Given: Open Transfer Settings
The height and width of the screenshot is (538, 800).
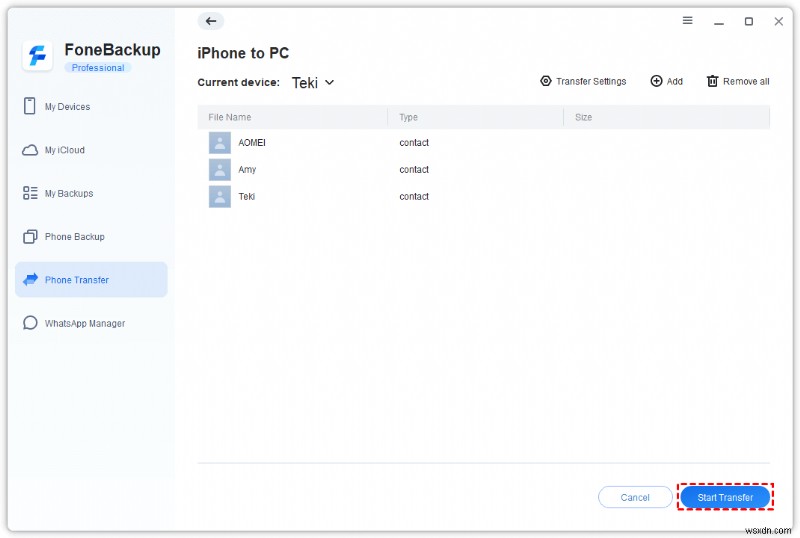Looking at the screenshot, I should (x=583, y=81).
